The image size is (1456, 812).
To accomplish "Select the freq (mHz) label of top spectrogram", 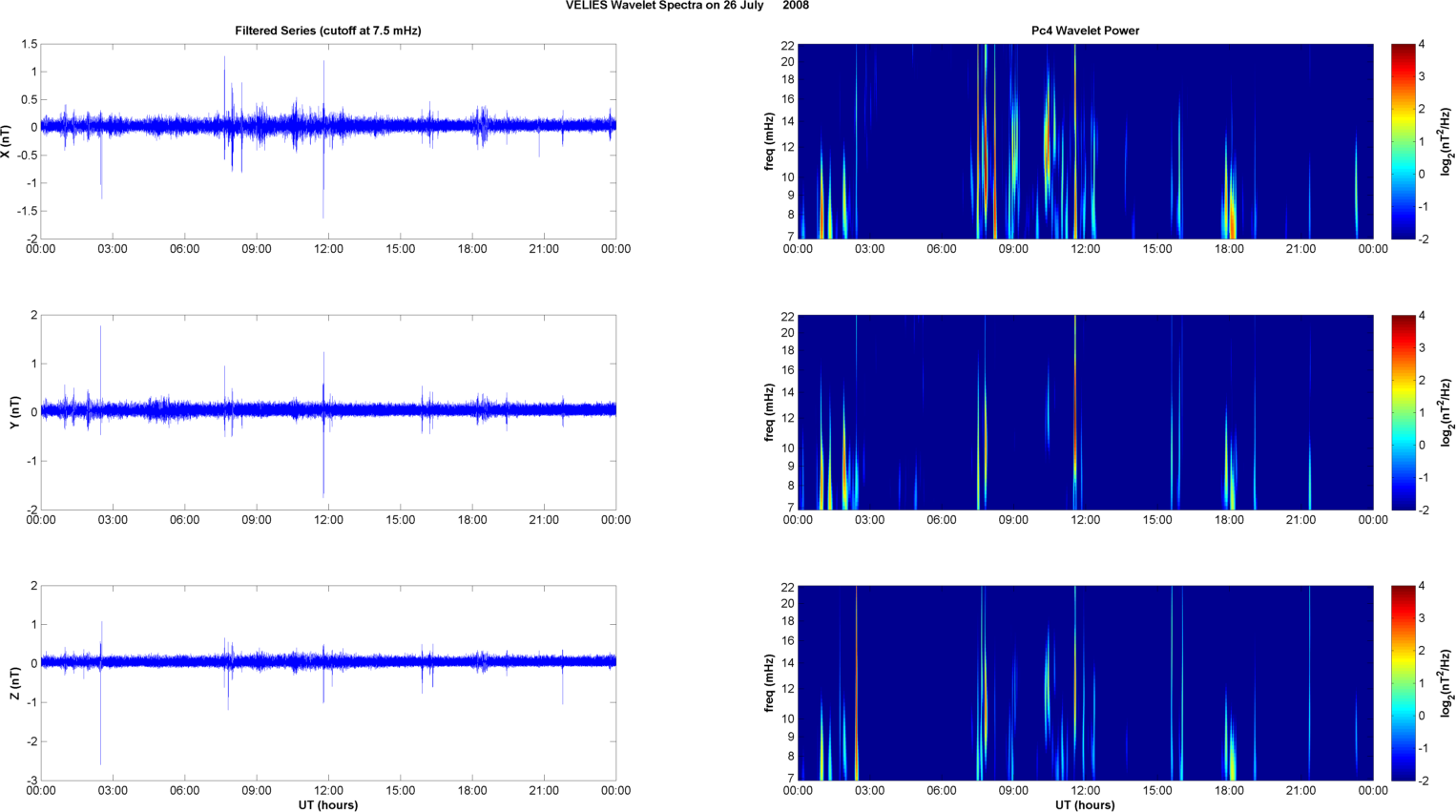I will (769, 140).
